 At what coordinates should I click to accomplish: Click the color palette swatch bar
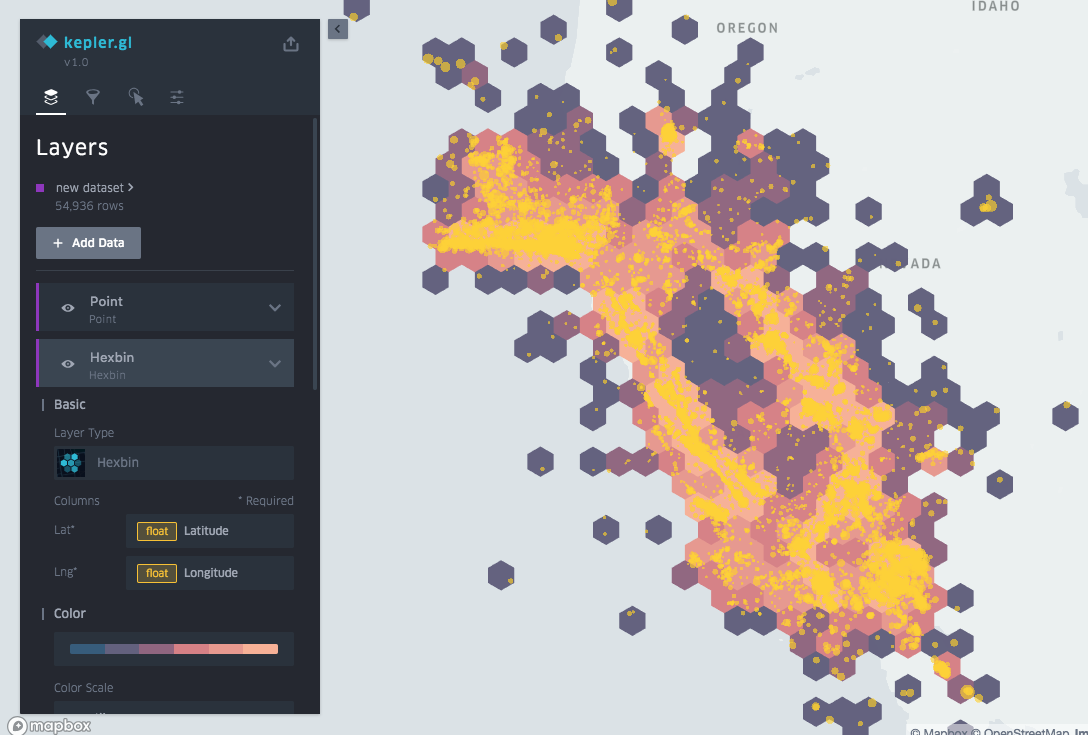pyautogui.click(x=174, y=649)
